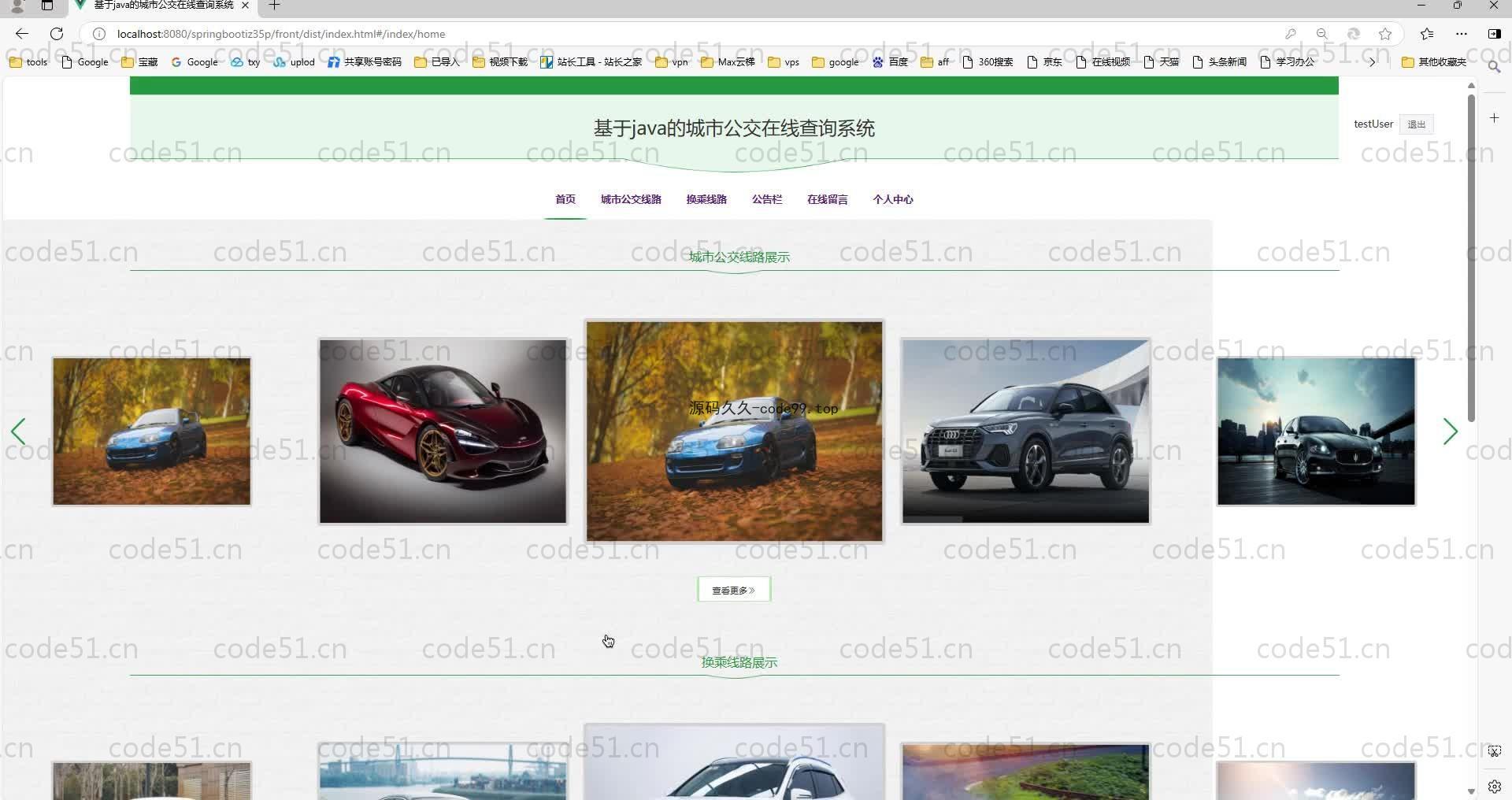The image size is (1512, 800).
Task: Open the favorites list icon
Action: (1427, 34)
